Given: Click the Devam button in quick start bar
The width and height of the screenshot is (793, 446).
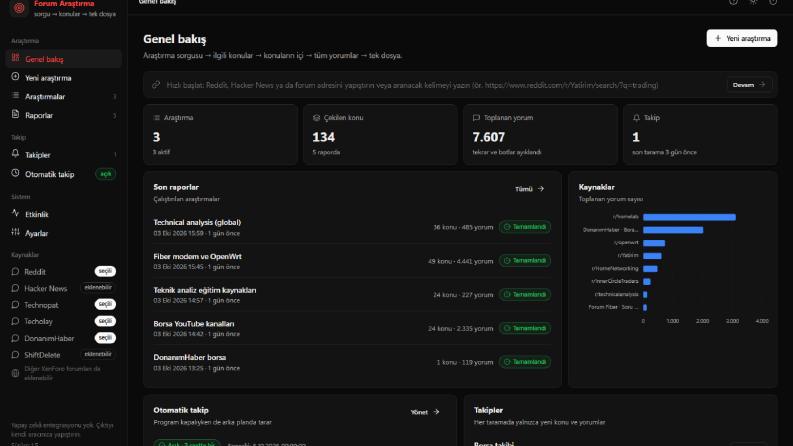Looking at the screenshot, I should point(750,85).
